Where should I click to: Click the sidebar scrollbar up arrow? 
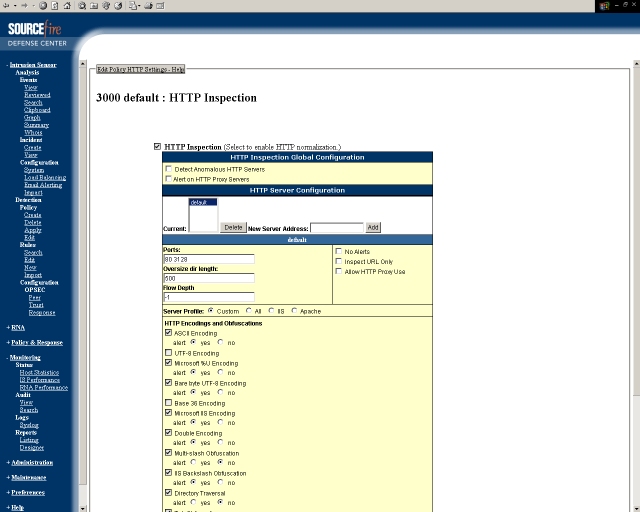[x=83, y=64]
